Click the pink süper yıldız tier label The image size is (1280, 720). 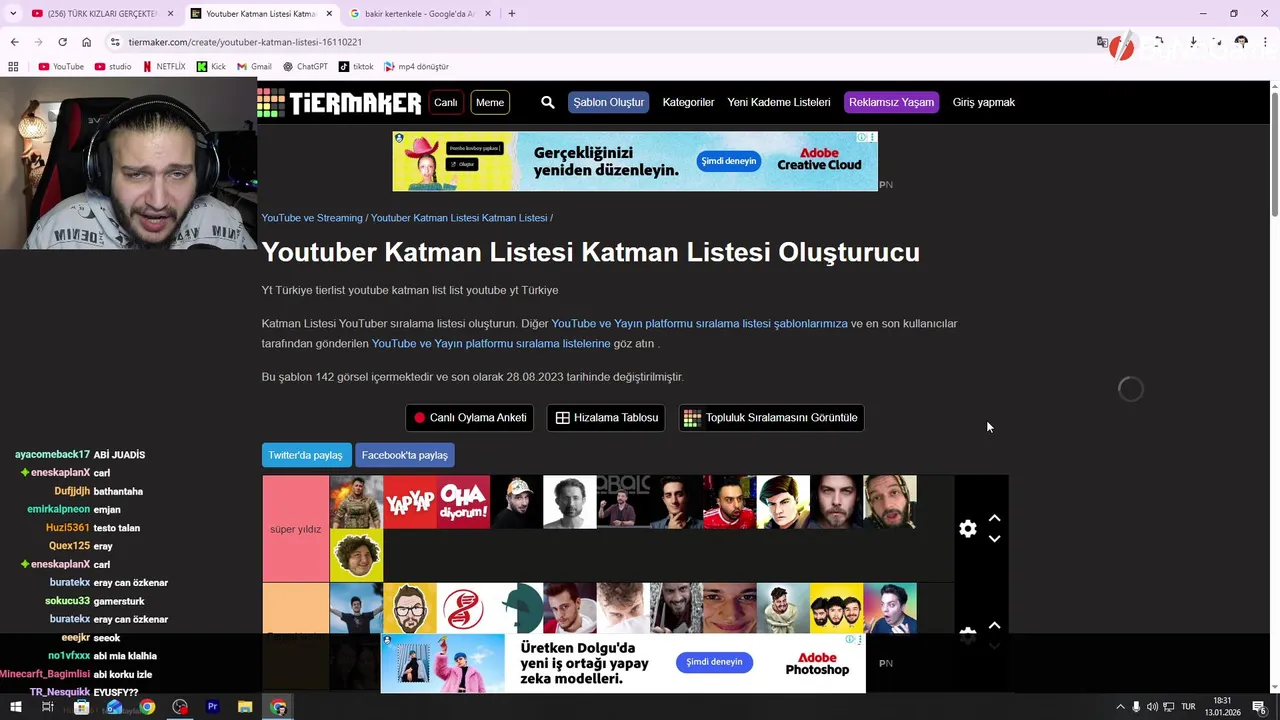tap(296, 529)
